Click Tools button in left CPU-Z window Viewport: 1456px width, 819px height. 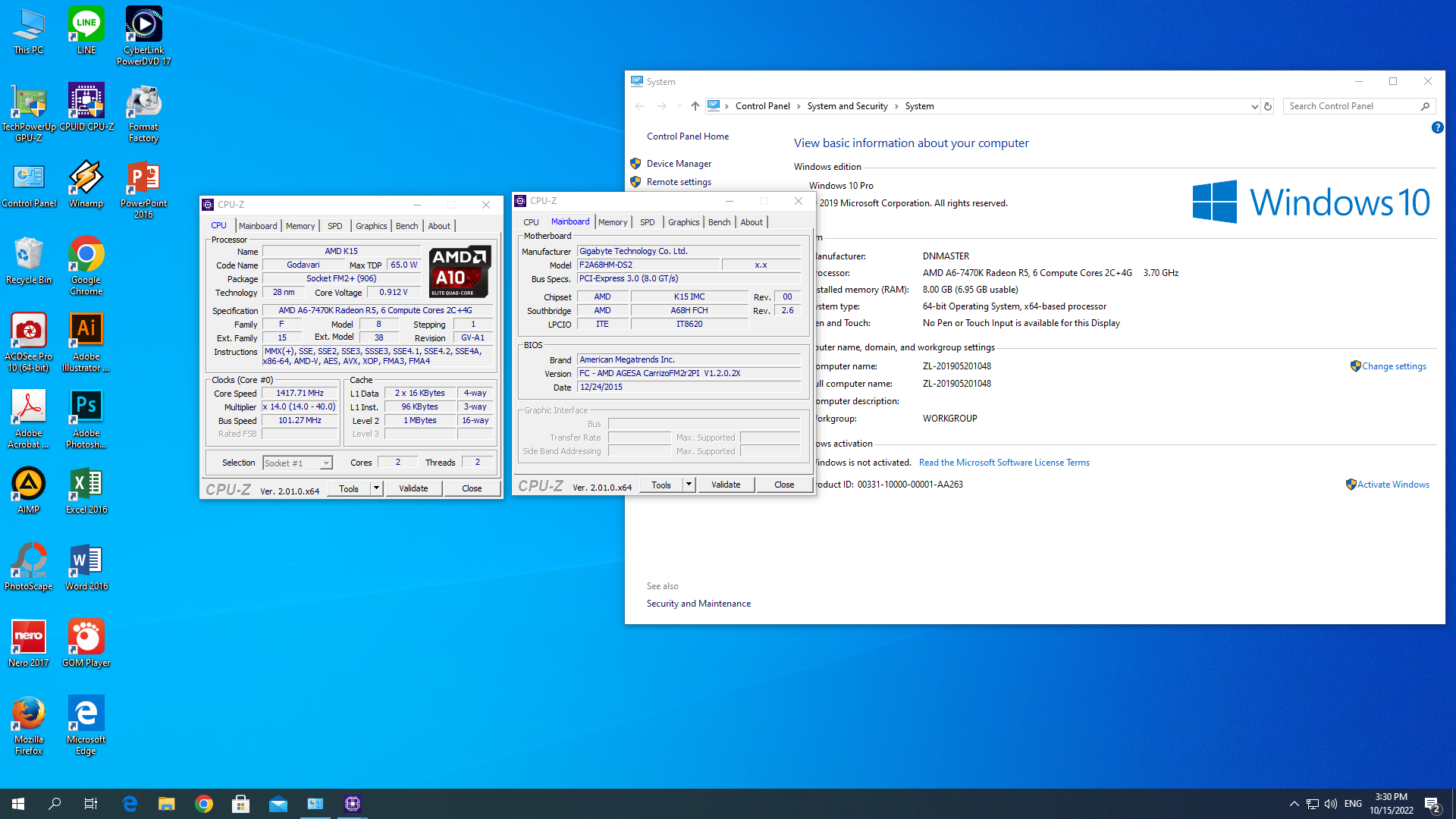(349, 488)
